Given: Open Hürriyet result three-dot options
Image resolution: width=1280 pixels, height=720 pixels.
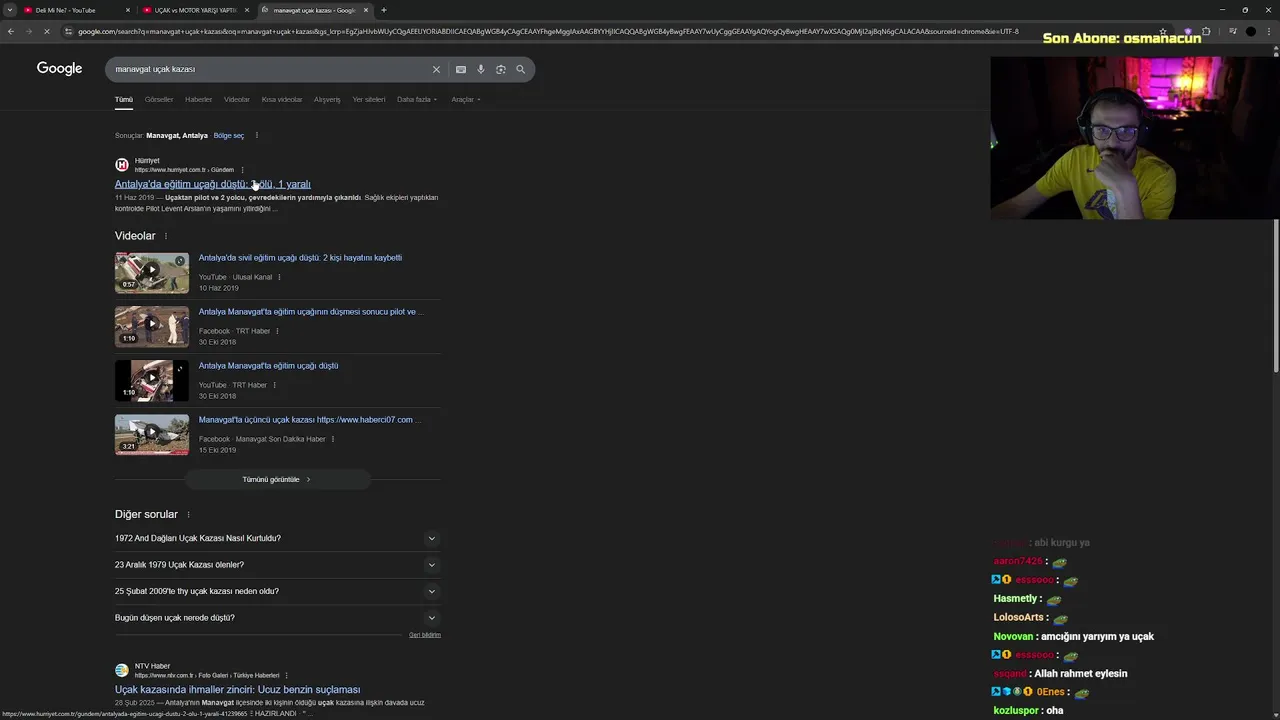Looking at the screenshot, I should [x=242, y=170].
